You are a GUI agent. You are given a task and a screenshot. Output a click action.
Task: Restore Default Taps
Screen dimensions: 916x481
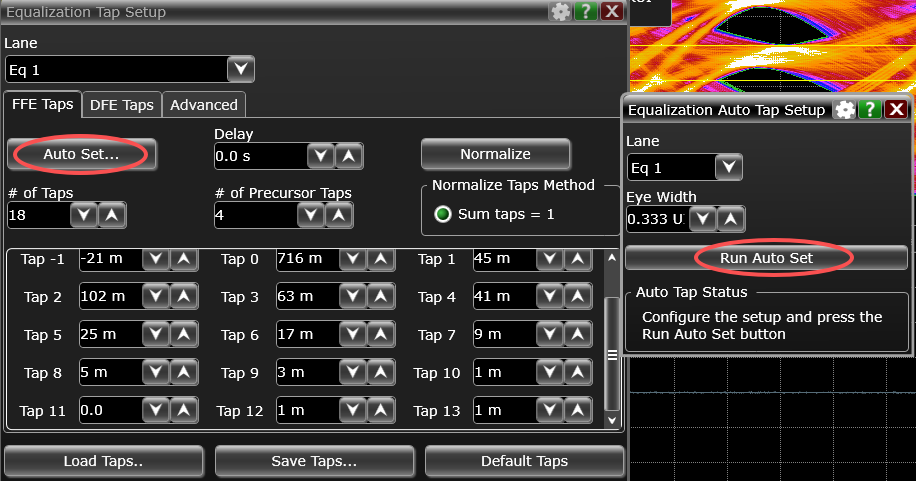tap(525, 461)
